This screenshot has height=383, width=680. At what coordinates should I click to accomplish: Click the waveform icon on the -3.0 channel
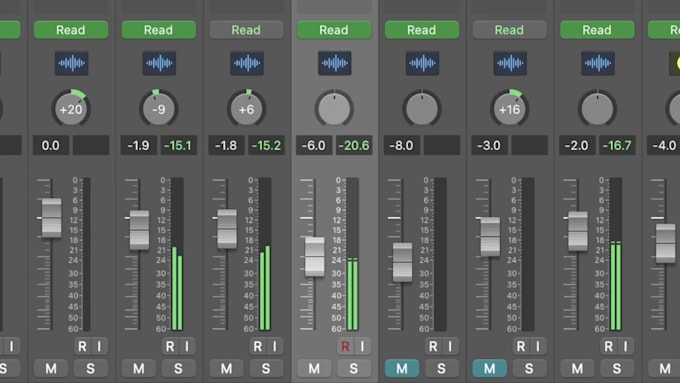pyautogui.click(x=510, y=63)
